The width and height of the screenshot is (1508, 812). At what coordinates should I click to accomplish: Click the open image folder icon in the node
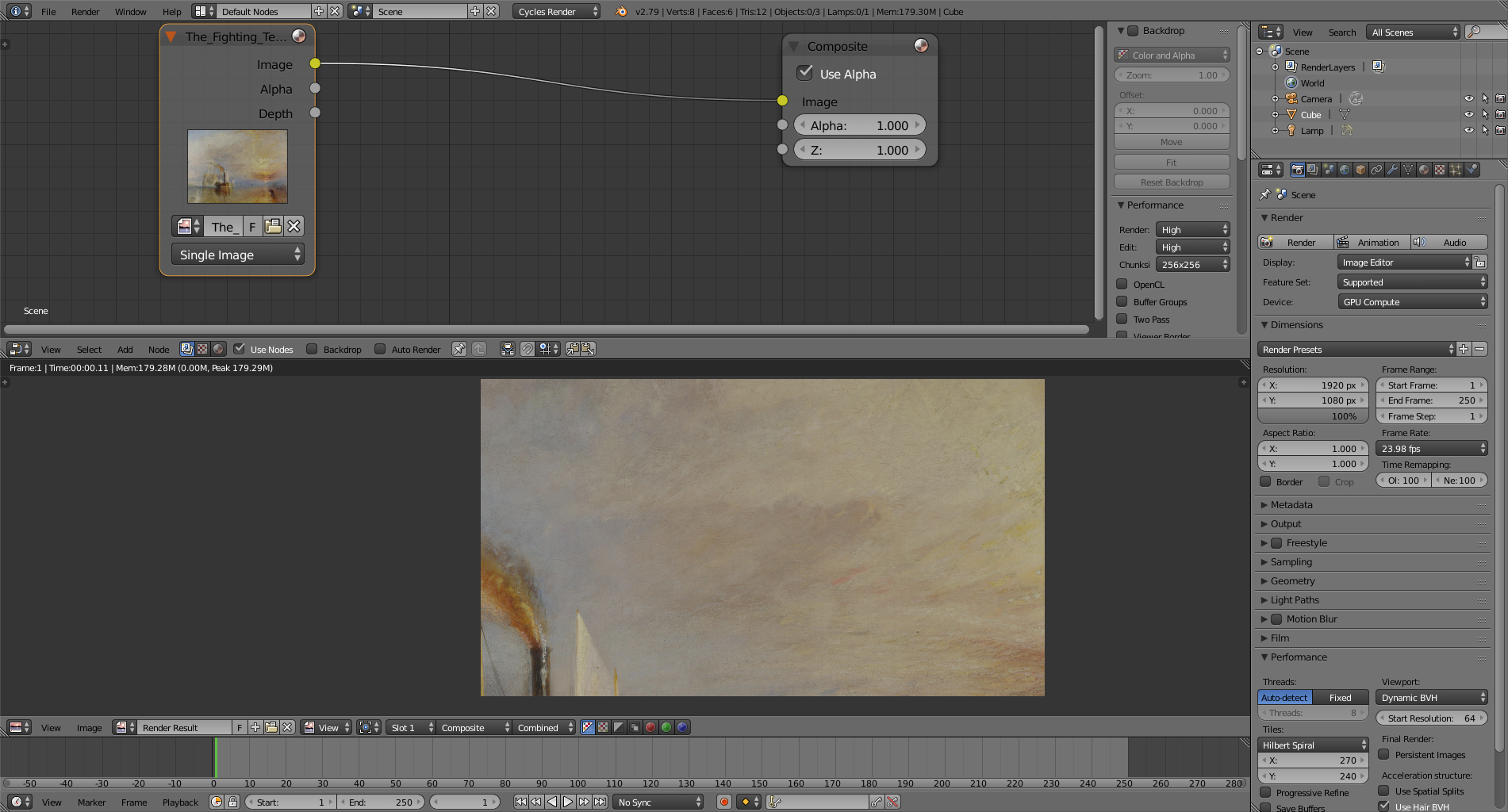pyautogui.click(x=273, y=226)
